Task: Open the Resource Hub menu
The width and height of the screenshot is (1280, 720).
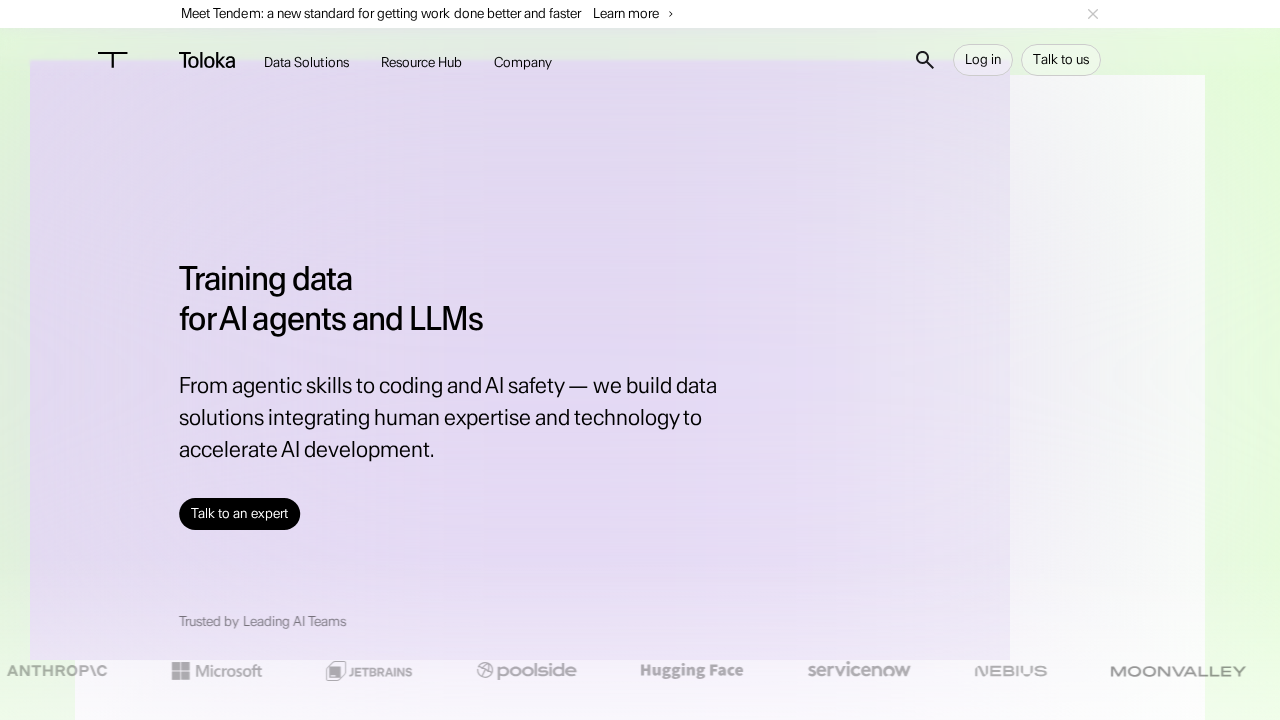Action: [x=421, y=62]
